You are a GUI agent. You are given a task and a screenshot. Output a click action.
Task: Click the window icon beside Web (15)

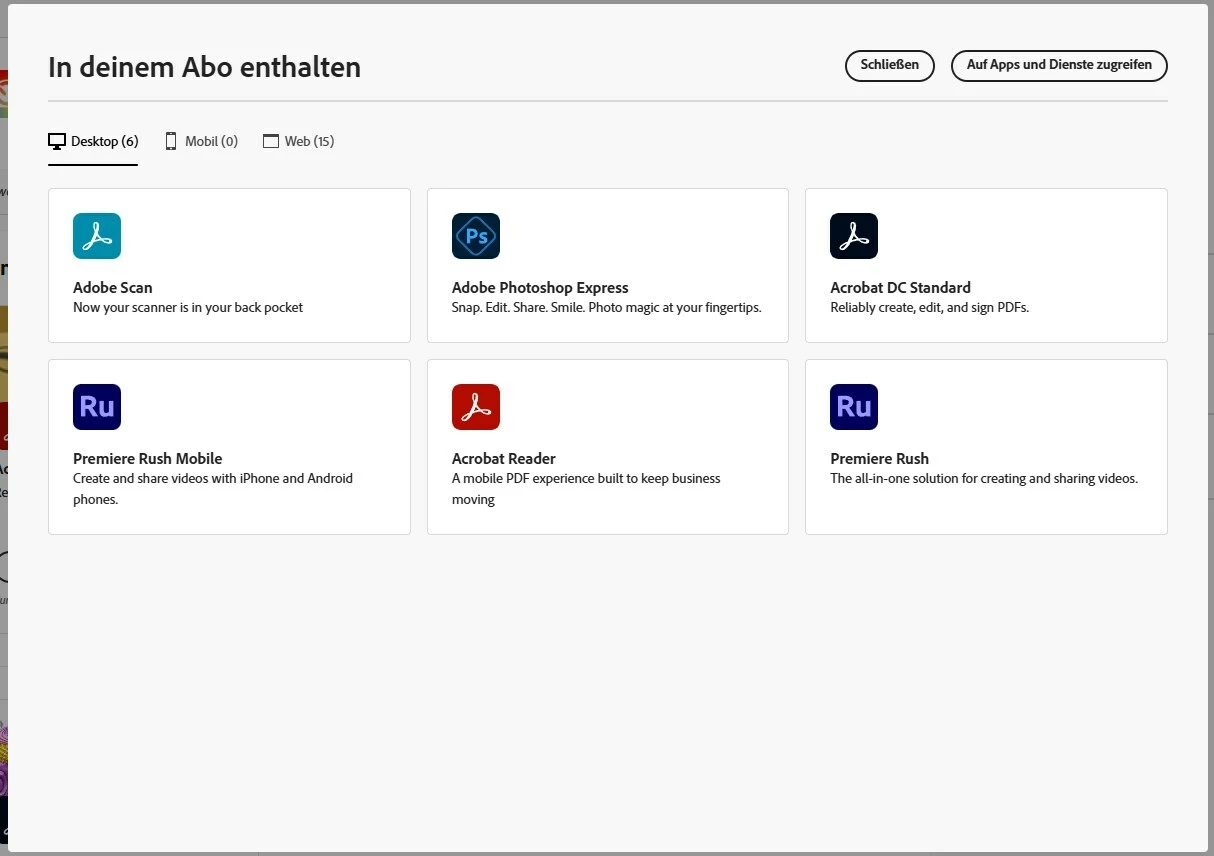click(x=271, y=141)
